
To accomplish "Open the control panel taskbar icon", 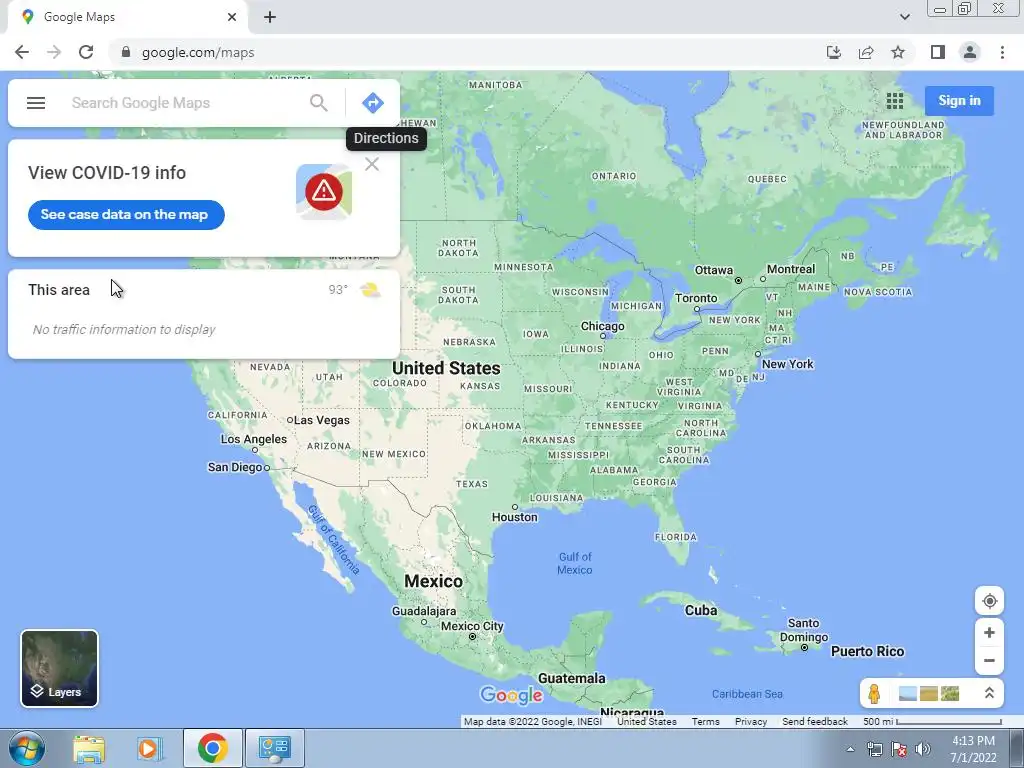I will click(x=274, y=748).
